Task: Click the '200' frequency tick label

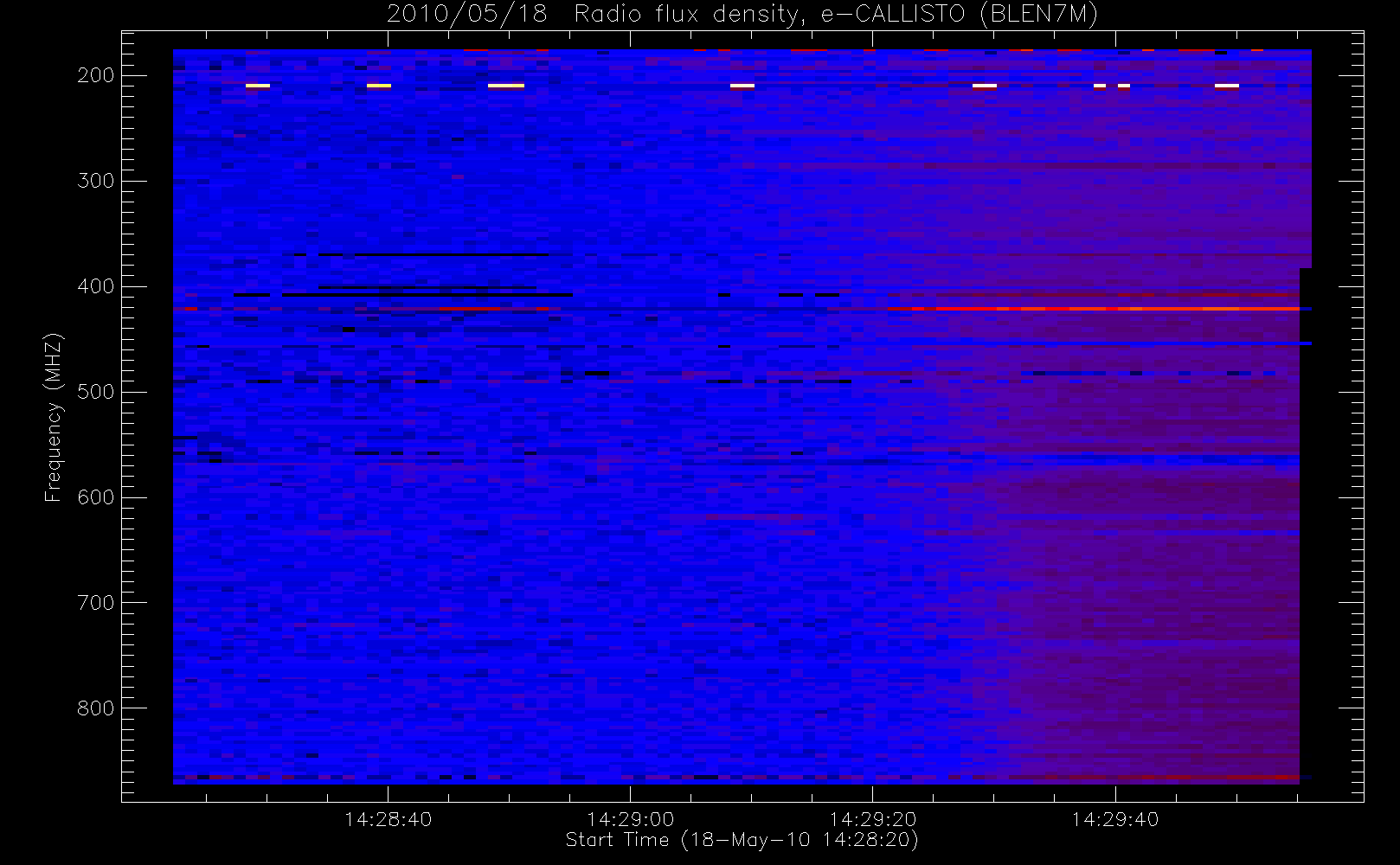Action: click(95, 75)
